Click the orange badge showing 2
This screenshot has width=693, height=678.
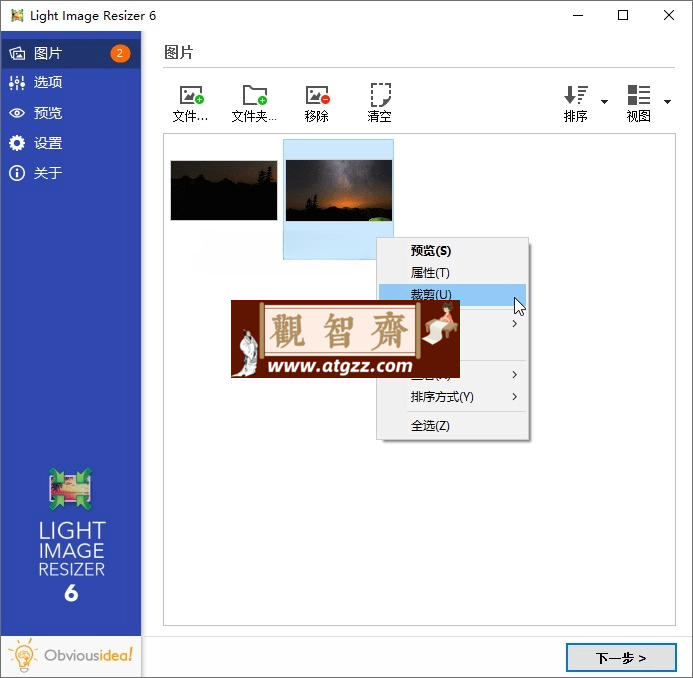120,53
